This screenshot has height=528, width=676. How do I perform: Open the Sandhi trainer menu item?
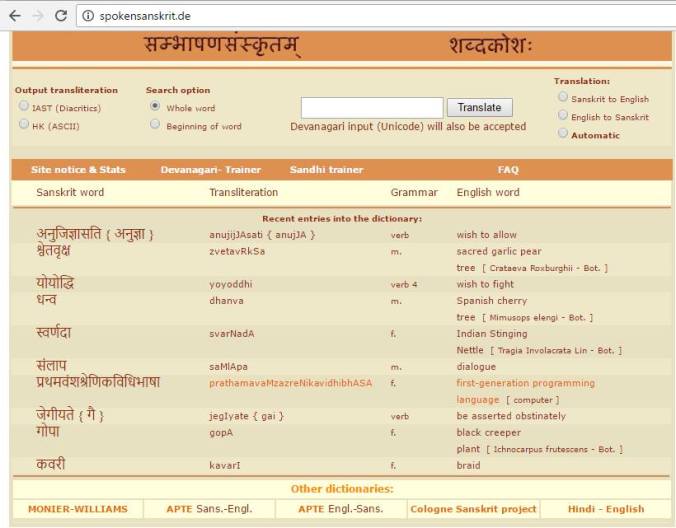click(x=326, y=170)
